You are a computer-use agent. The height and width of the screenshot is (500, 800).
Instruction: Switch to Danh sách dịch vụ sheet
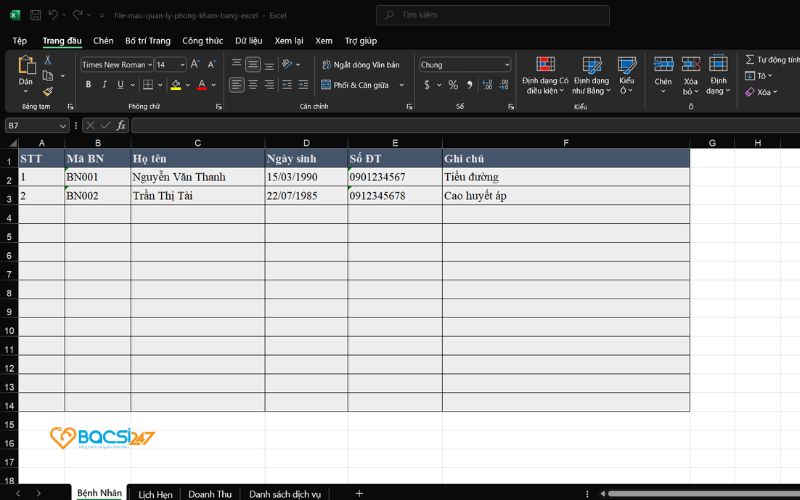[285, 494]
